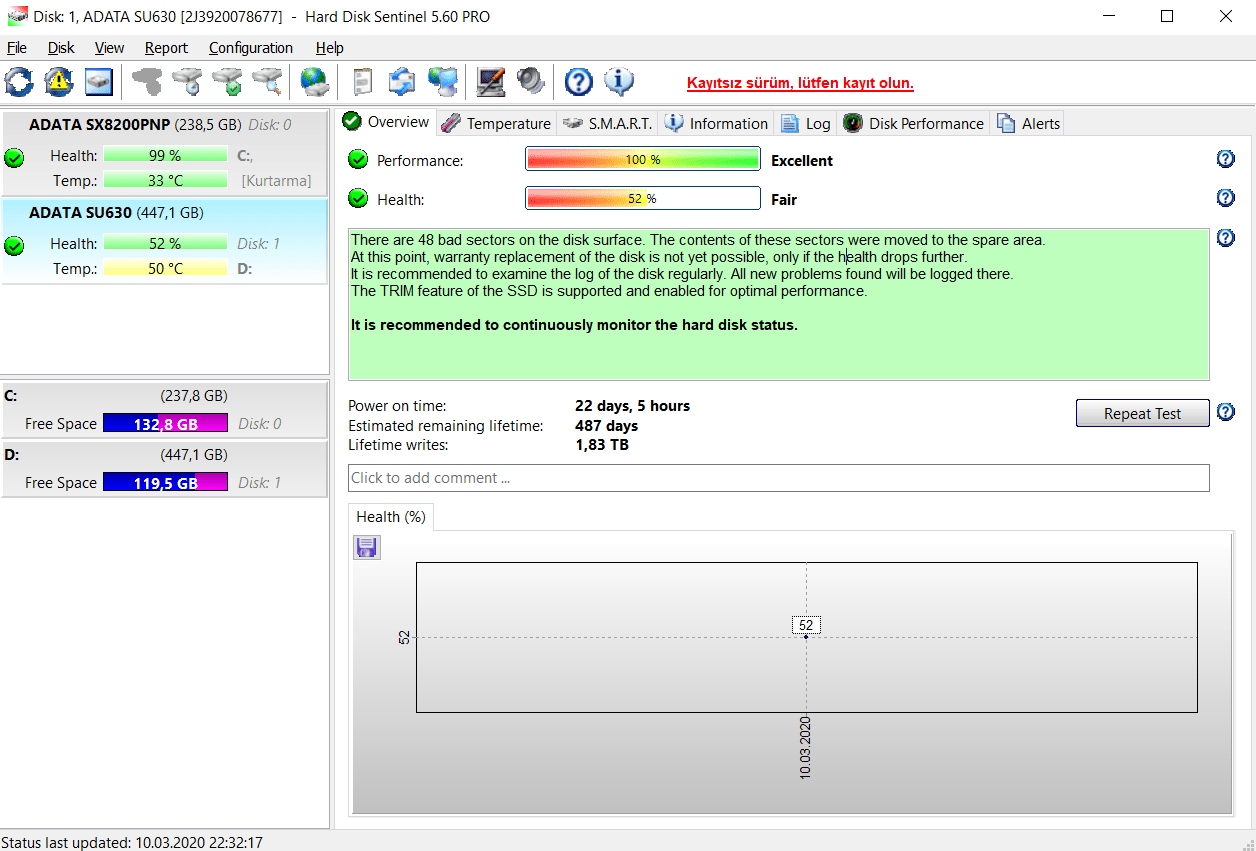This screenshot has height=851, width=1256.
Task: Click the help icon beside Performance row
Action: [x=1226, y=159]
